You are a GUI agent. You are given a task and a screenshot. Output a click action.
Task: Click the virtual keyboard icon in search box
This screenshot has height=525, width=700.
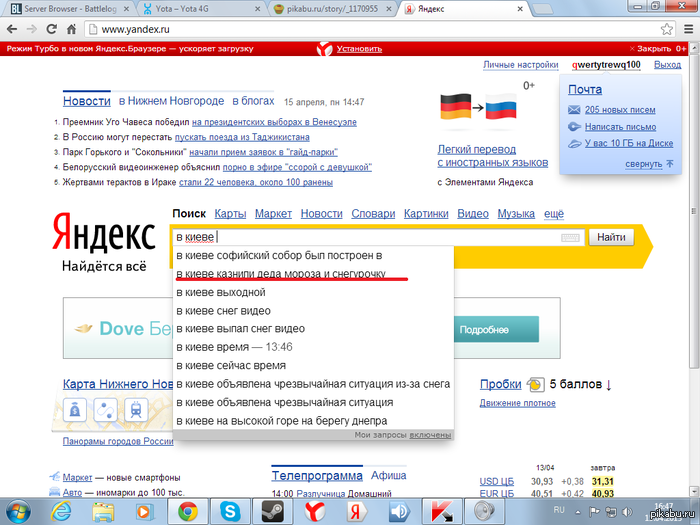click(571, 238)
